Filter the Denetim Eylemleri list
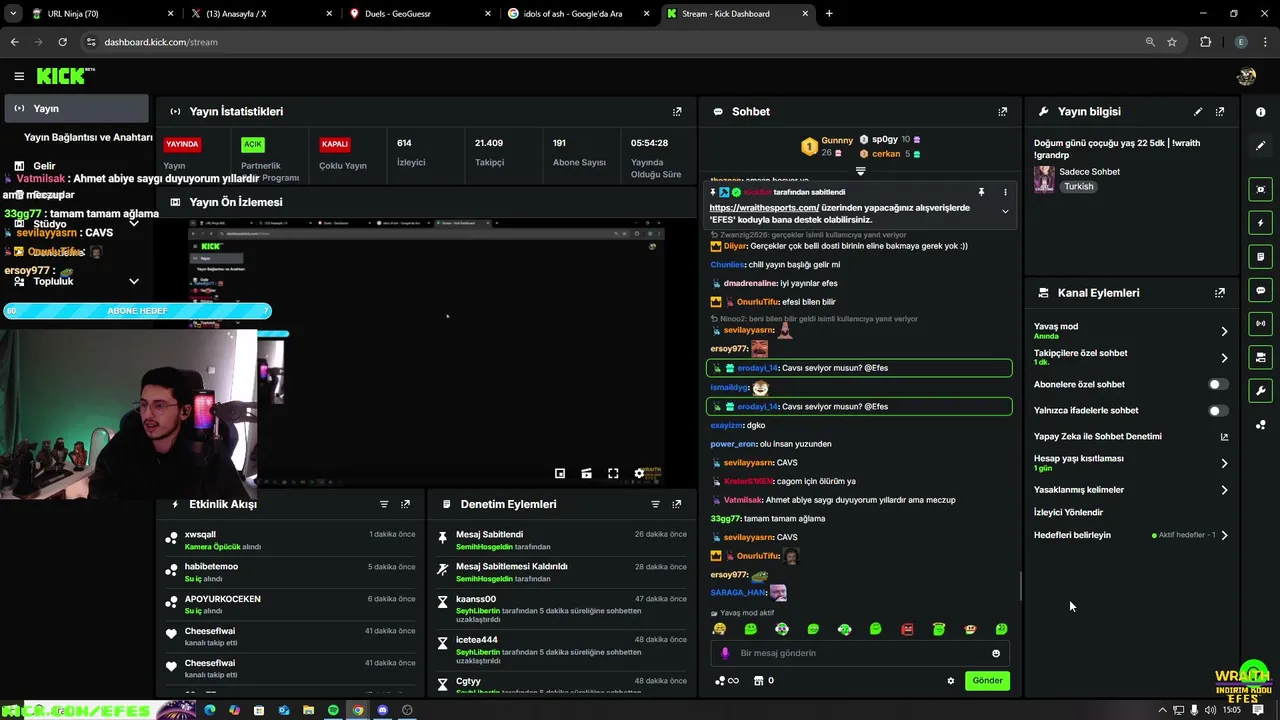 point(656,505)
